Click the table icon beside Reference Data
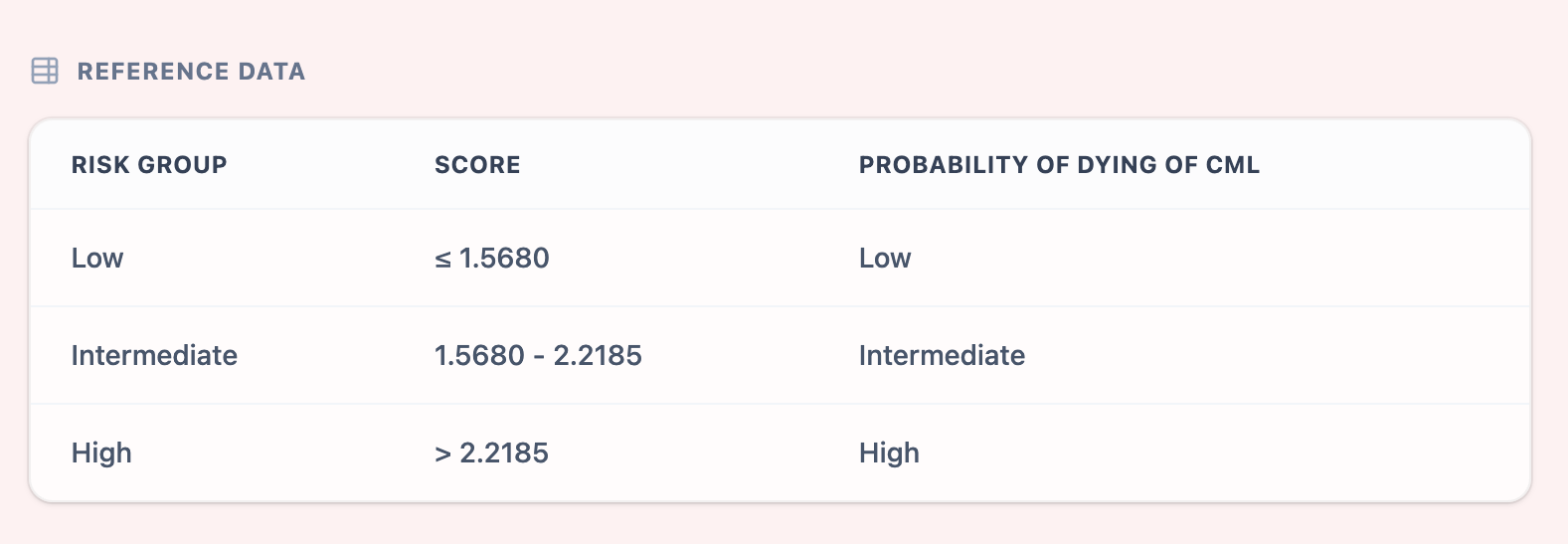Image resolution: width=1568 pixels, height=544 pixels. point(45,71)
